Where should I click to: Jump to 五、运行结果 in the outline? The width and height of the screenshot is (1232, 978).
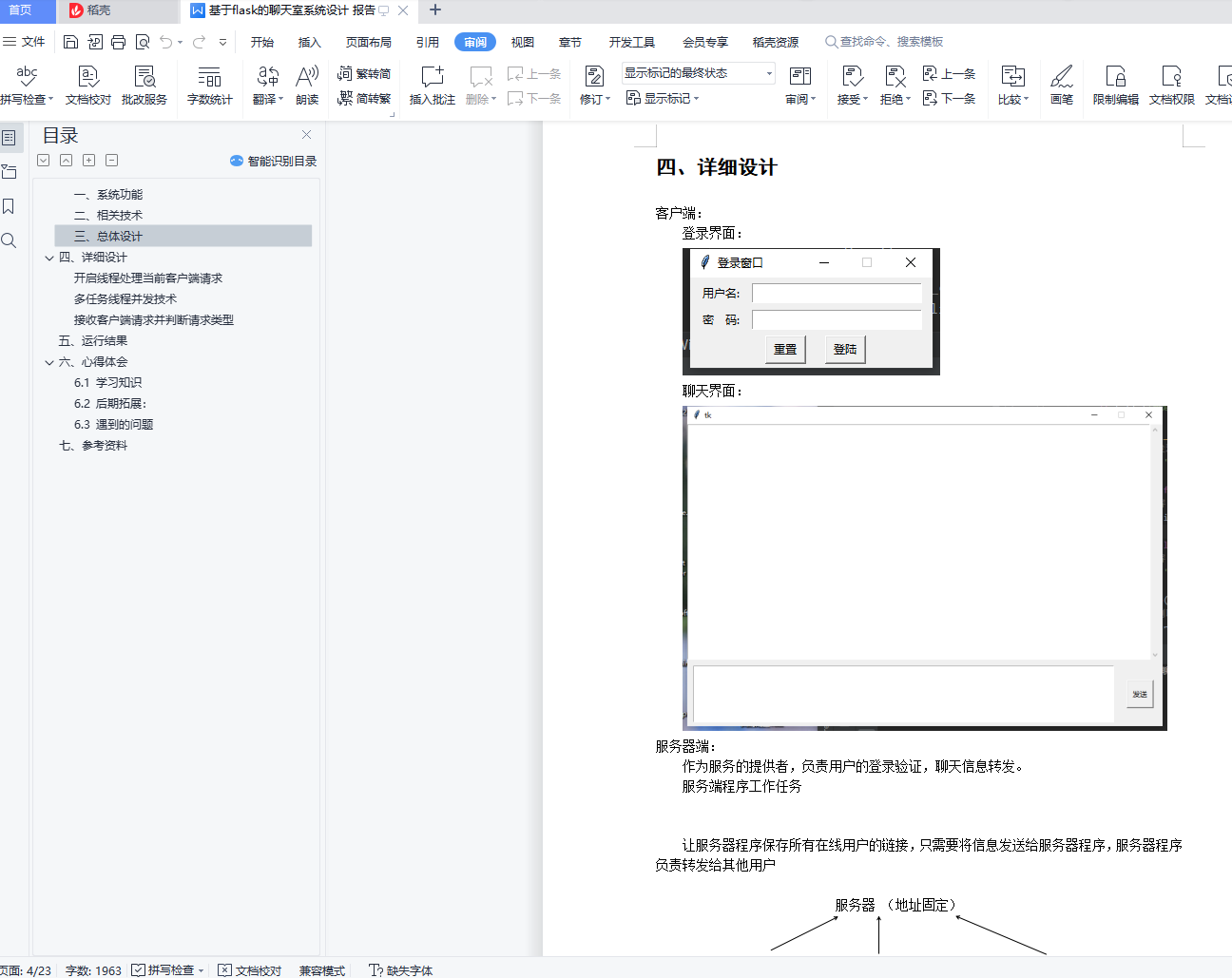click(93, 341)
